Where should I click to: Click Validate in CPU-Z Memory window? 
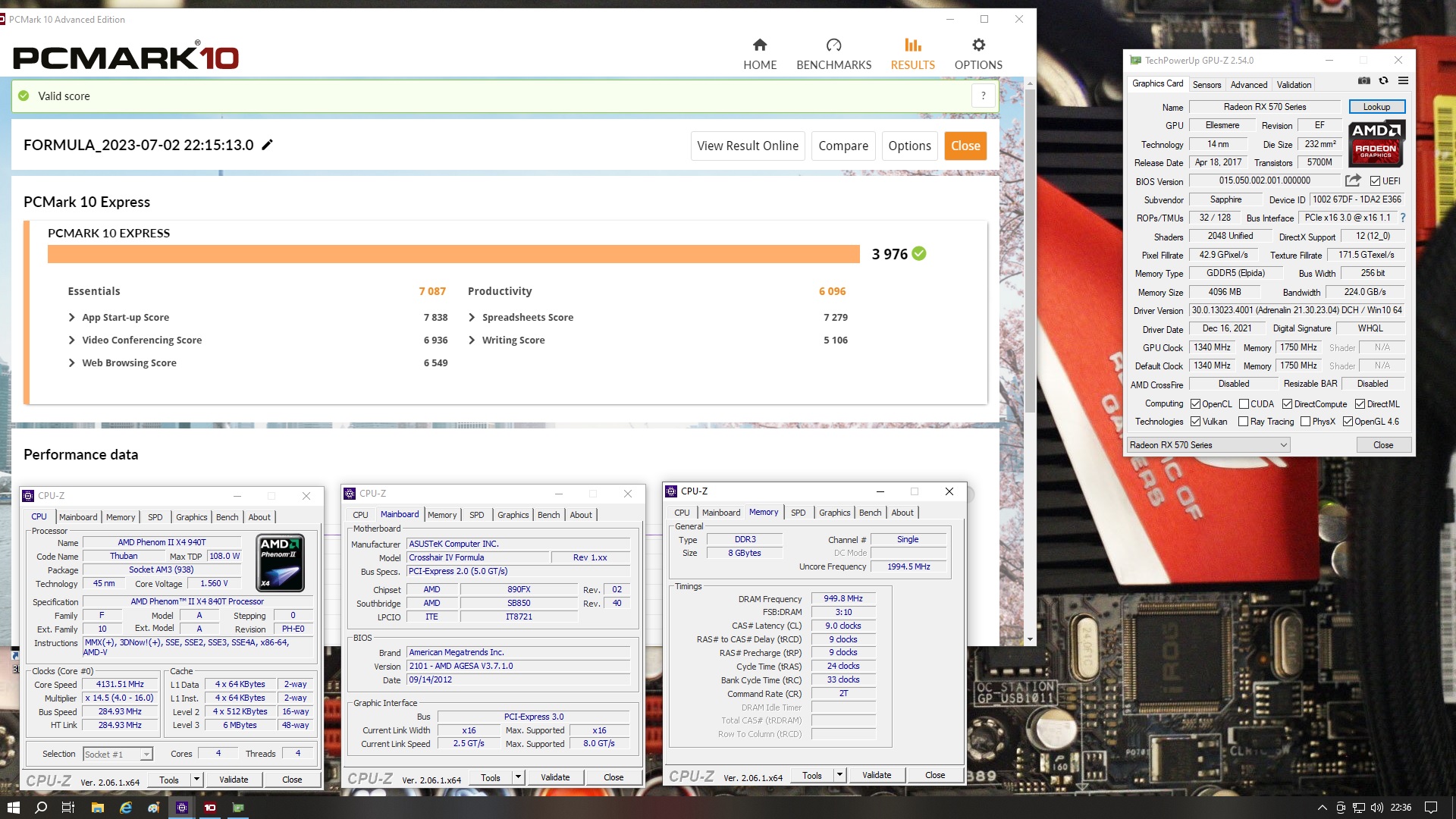tap(877, 775)
